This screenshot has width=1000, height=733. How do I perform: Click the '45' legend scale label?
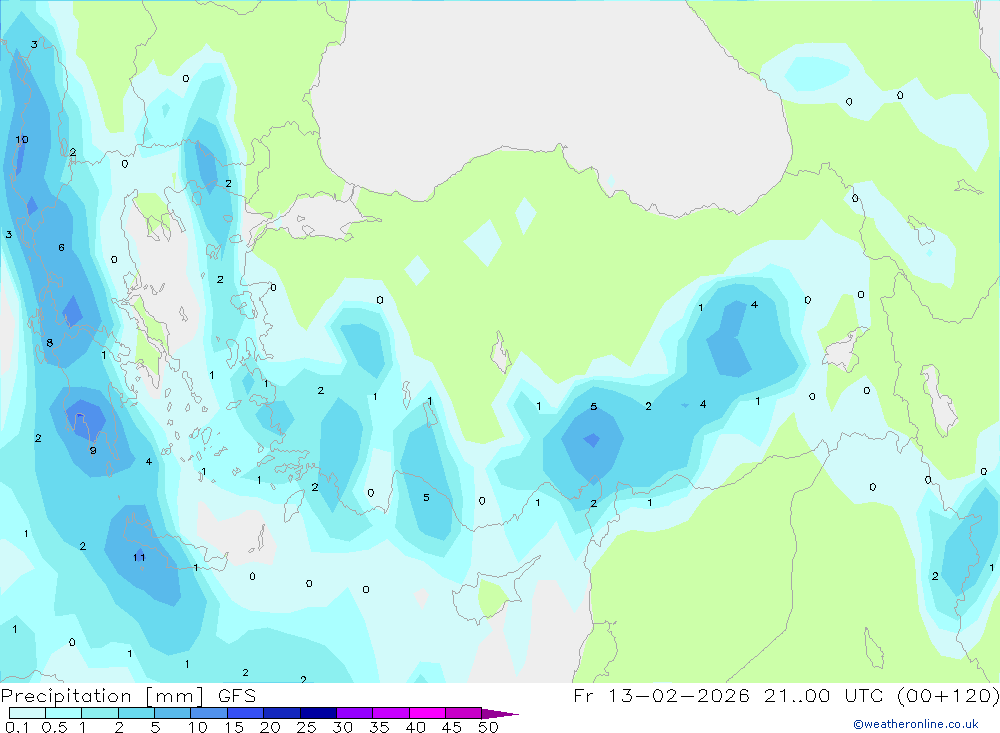pyautogui.click(x=452, y=727)
